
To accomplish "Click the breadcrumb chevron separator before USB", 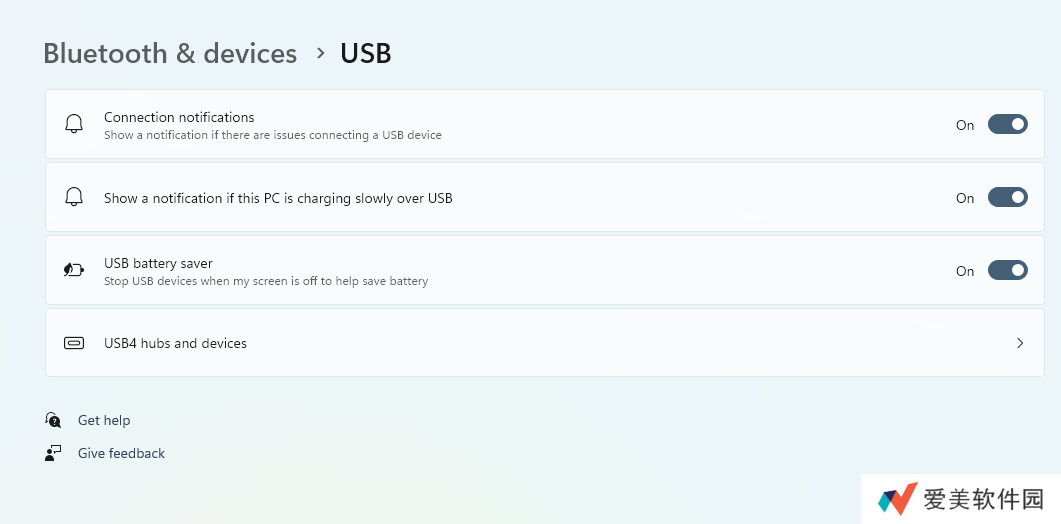I will tap(320, 53).
